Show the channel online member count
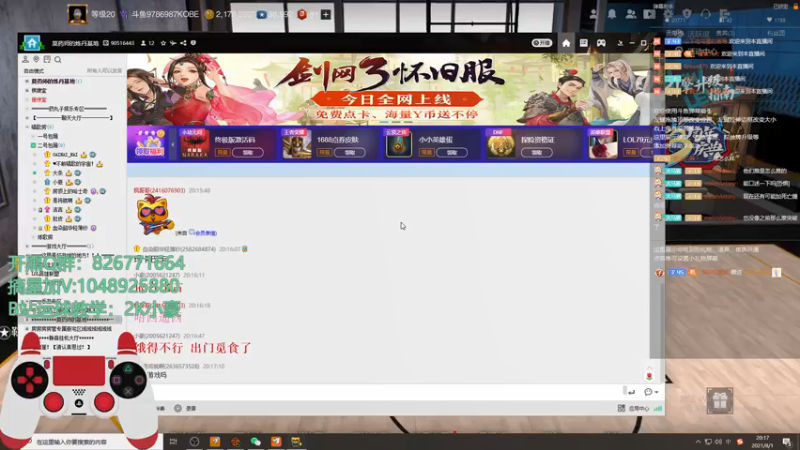The width and height of the screenshot is (800, 450). point(147,43)
